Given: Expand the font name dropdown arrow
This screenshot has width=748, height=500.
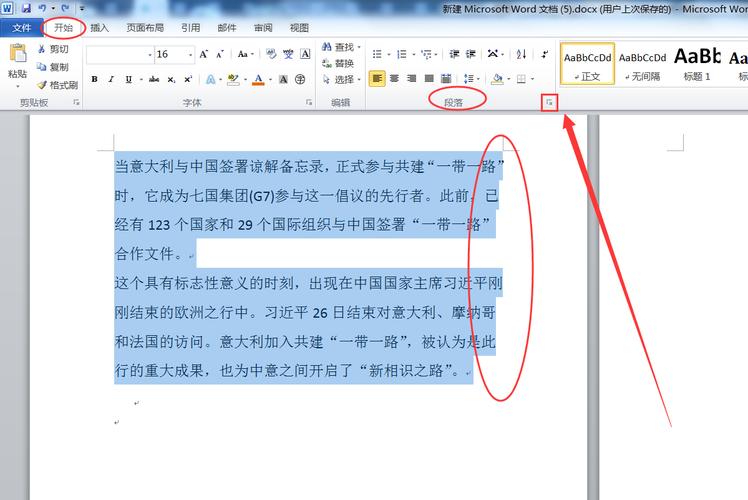Looking at the screenshot, I should pyautogui.click(x=150, y=54).
